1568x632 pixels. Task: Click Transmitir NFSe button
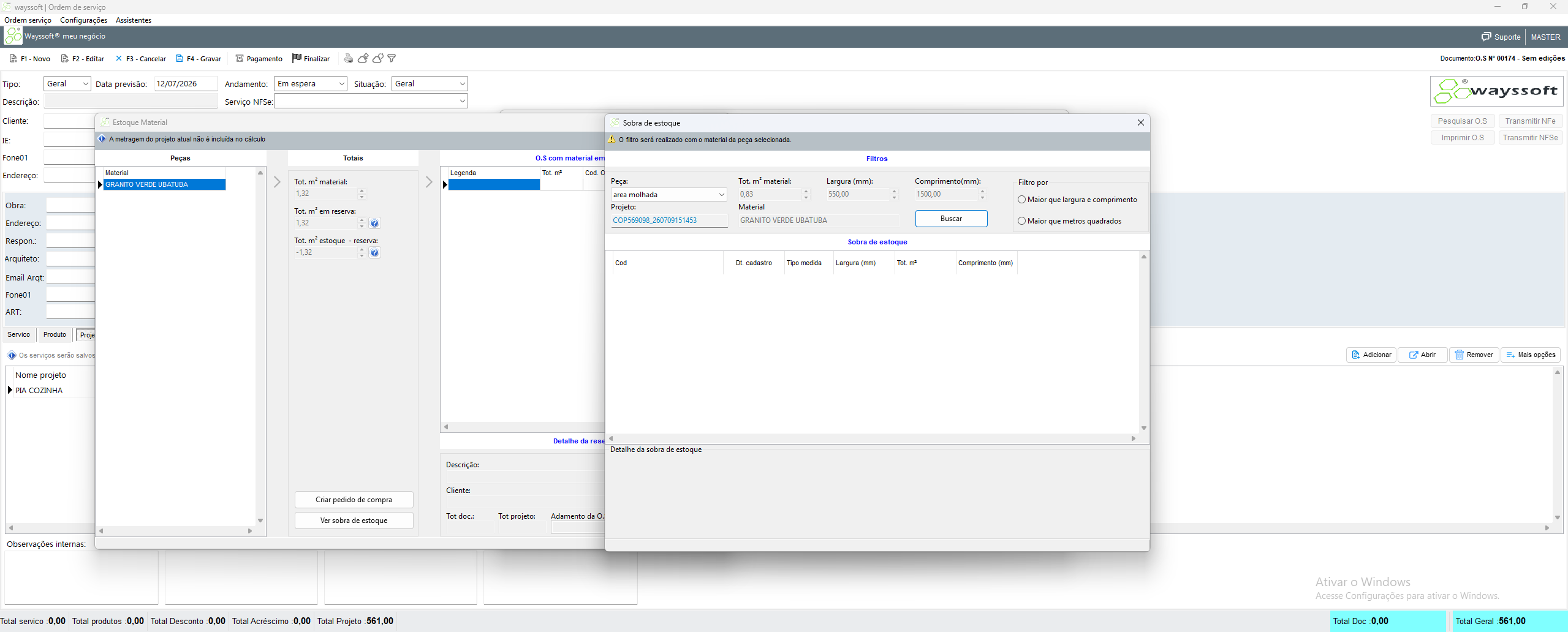point(1530,138)
